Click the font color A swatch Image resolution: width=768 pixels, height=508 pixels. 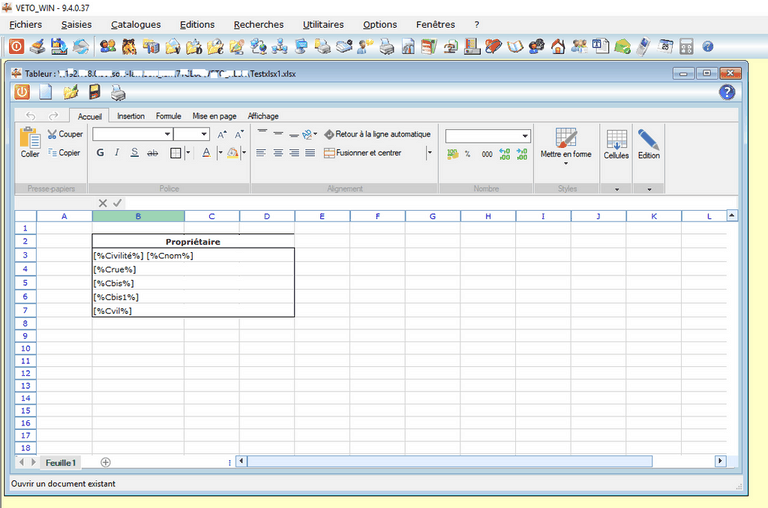(x=206, y=153)
